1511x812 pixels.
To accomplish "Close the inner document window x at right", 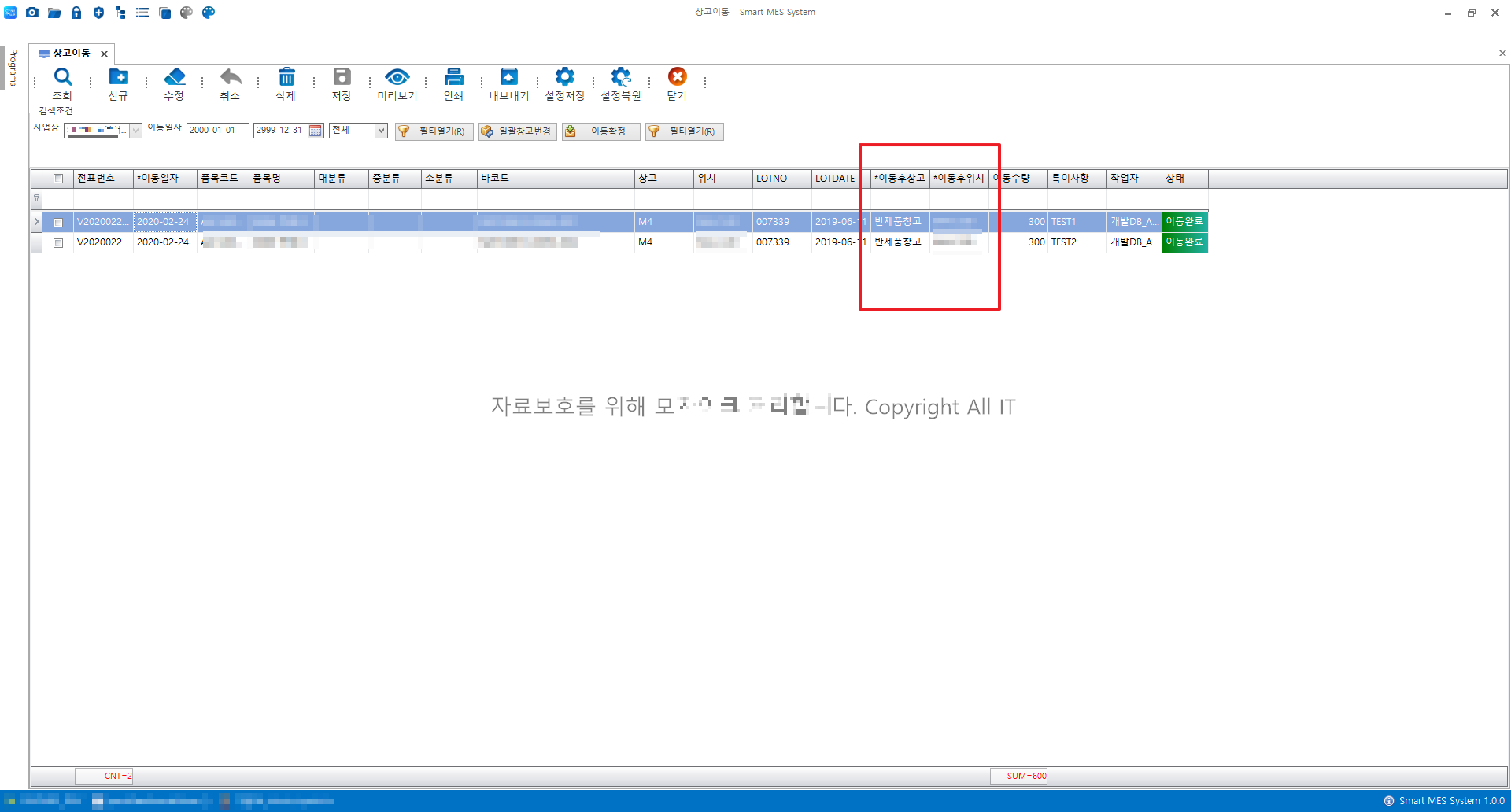I will (x=1502, y=54).
